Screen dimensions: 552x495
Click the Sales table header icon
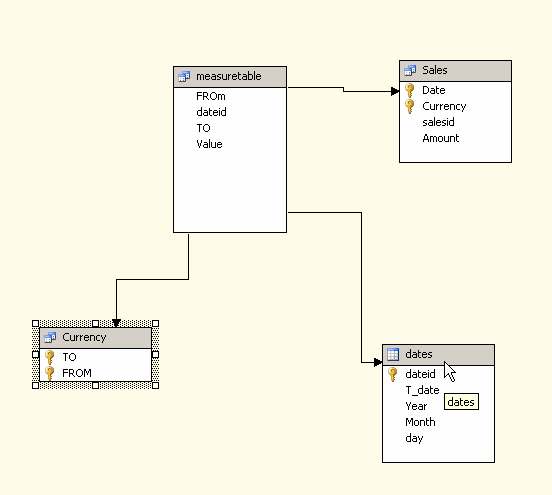(x=410, y=70)
